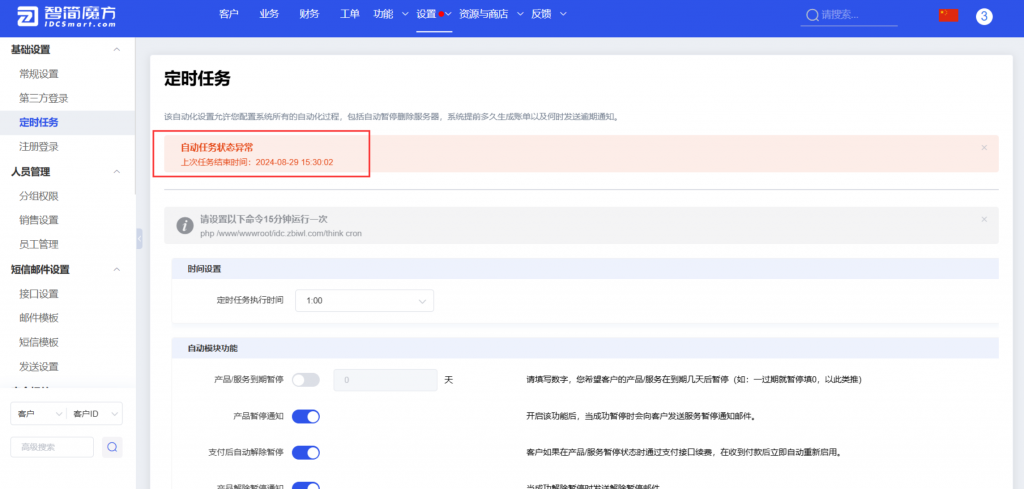Image resolution: width=1024 pixels, height=489 pixels.
Task: Go to 分组权限 in sidebar
Action: click(x=39, y=196)
